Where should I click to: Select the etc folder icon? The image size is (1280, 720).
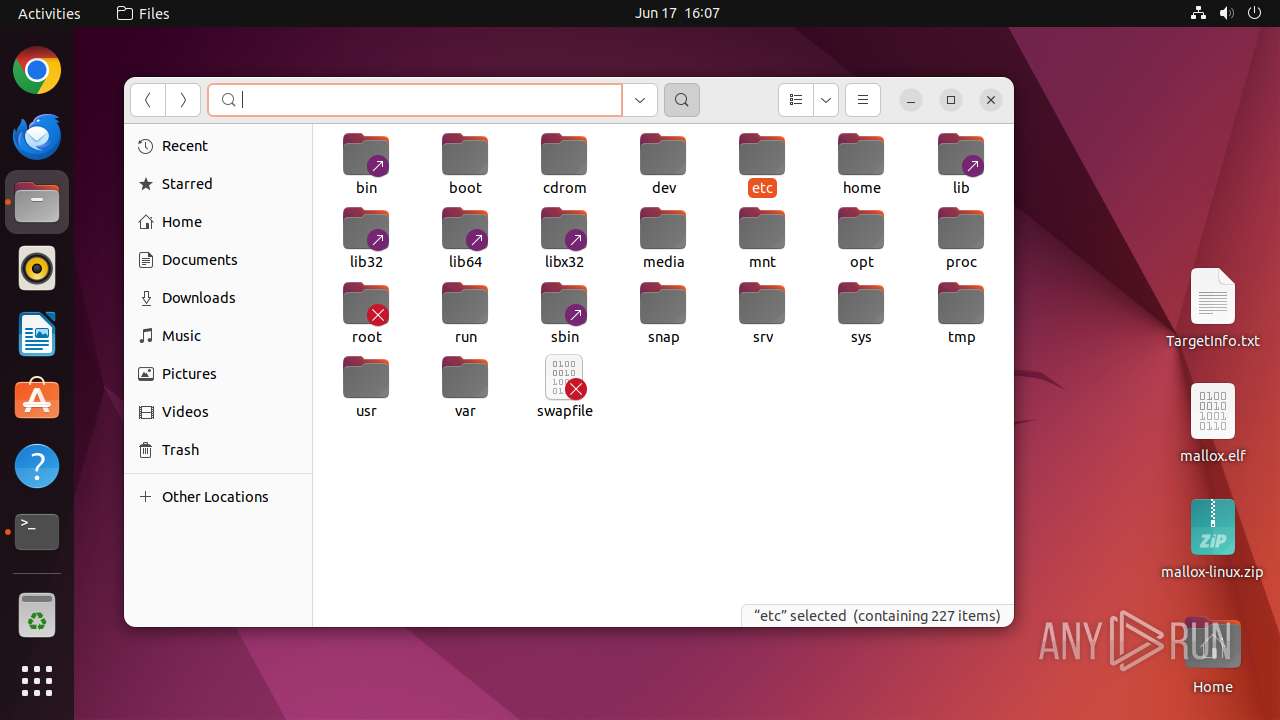click(762, 155)
